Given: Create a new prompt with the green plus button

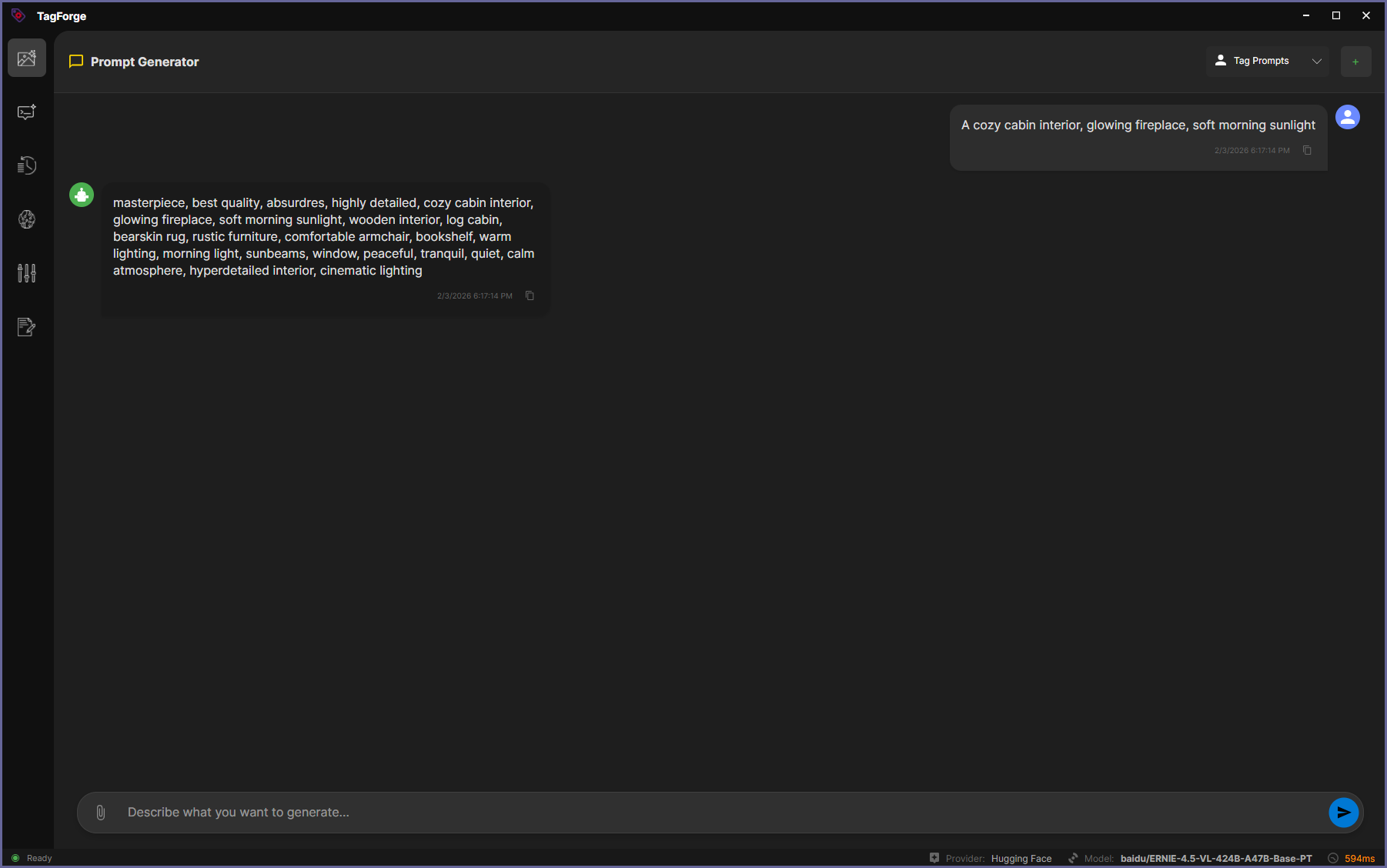Looking at the screenshot, I should click(x=1356, y=62).
